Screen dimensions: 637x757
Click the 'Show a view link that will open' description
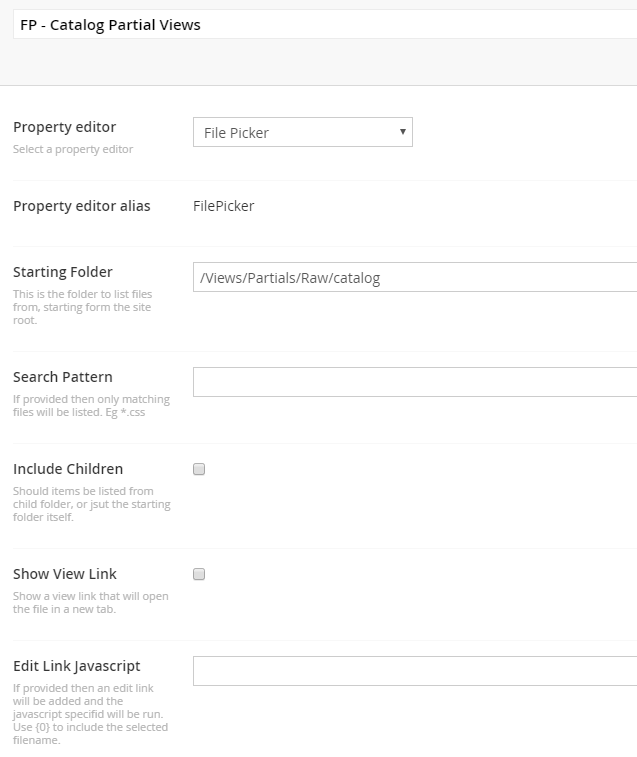click(x=91, y=603)
